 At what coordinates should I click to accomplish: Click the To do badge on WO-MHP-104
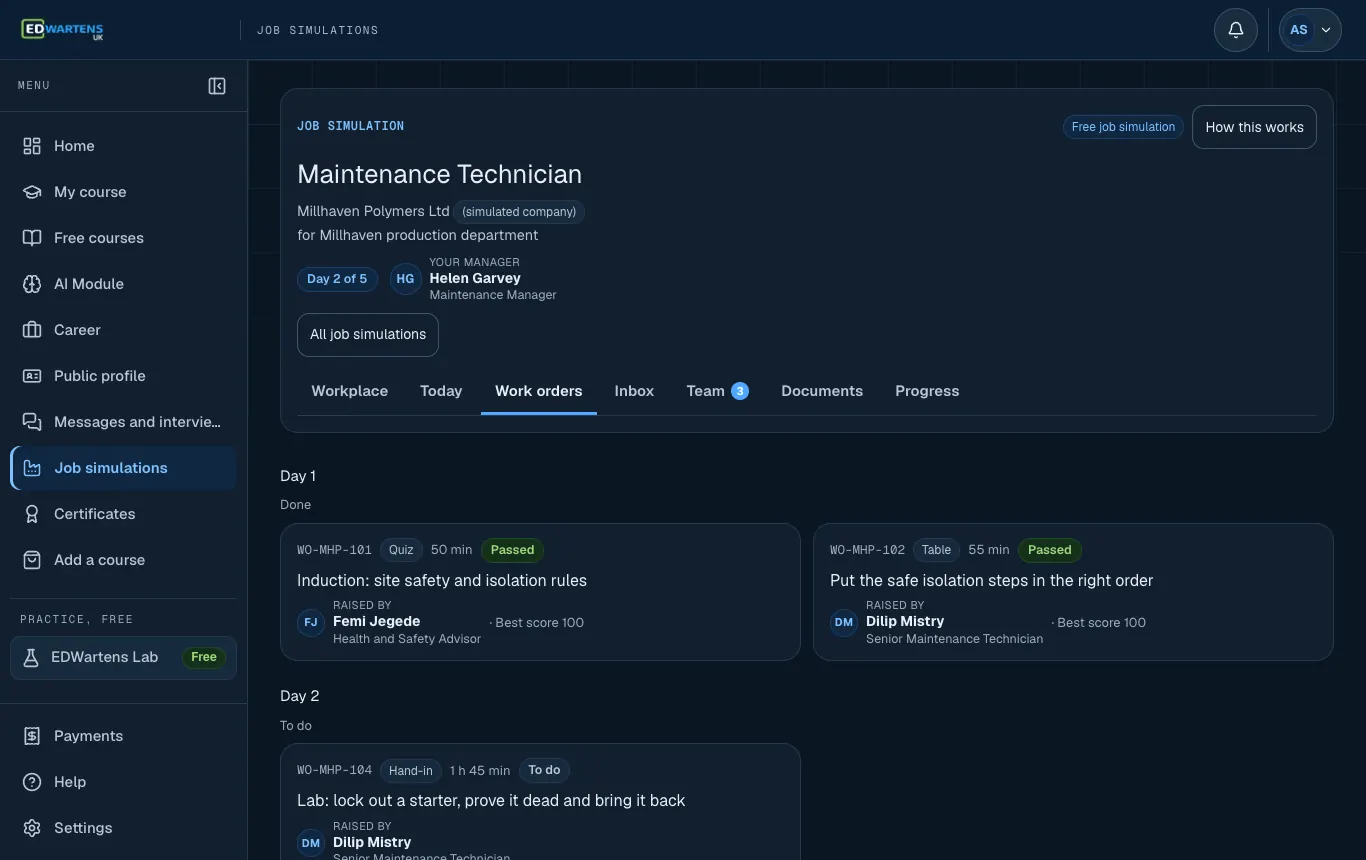pos(544,770)
